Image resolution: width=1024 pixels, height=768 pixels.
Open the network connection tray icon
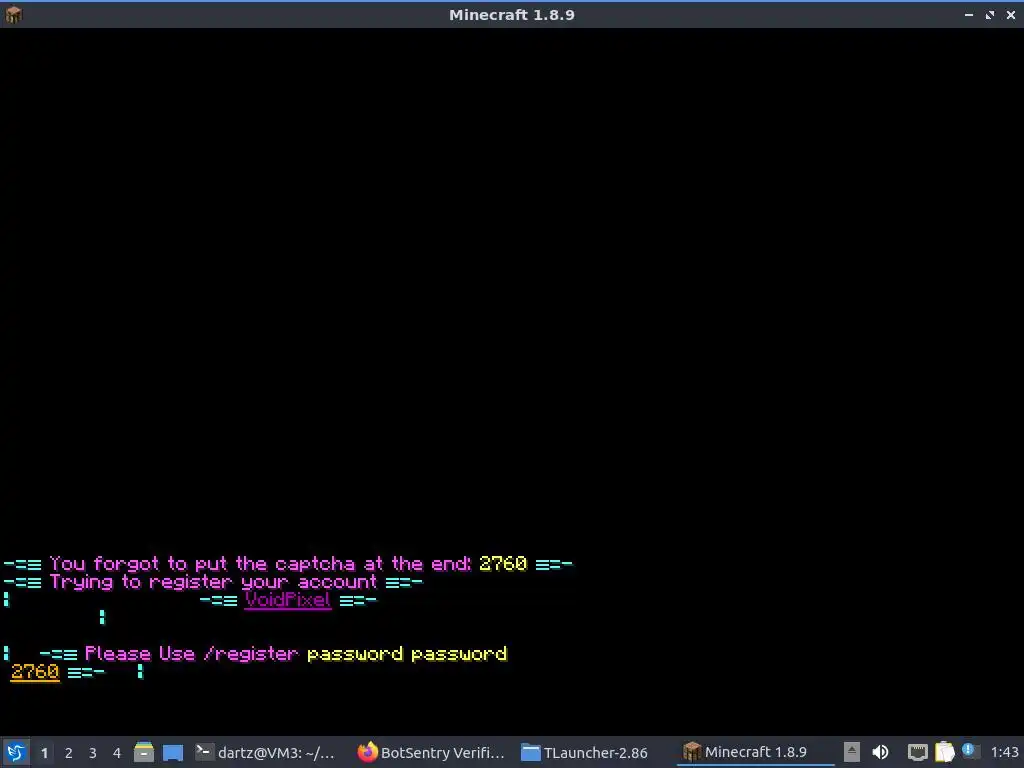coord(918,752)
